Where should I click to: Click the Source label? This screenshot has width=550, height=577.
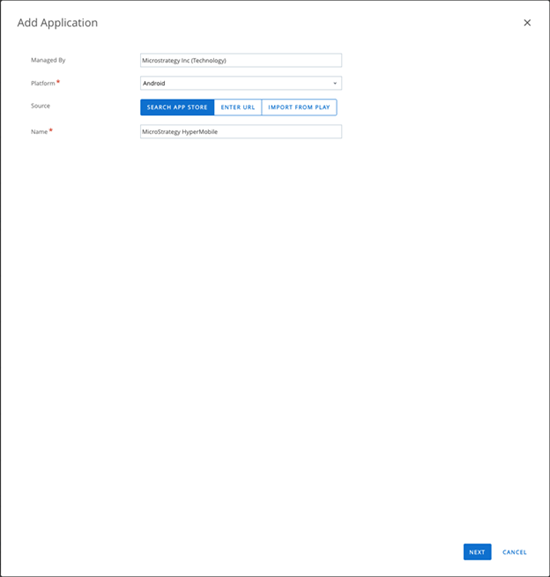tap(40, 106)
